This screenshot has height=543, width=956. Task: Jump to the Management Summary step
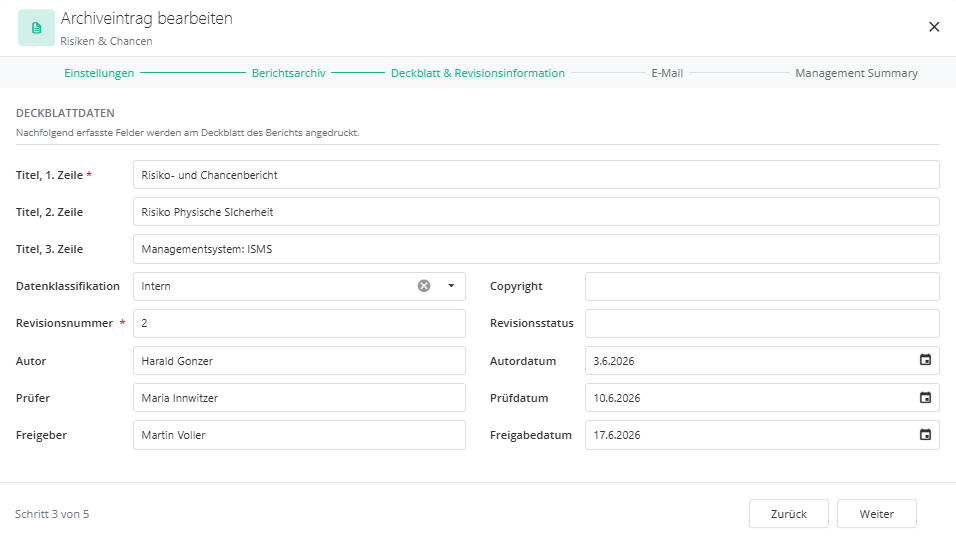[856, 73]
